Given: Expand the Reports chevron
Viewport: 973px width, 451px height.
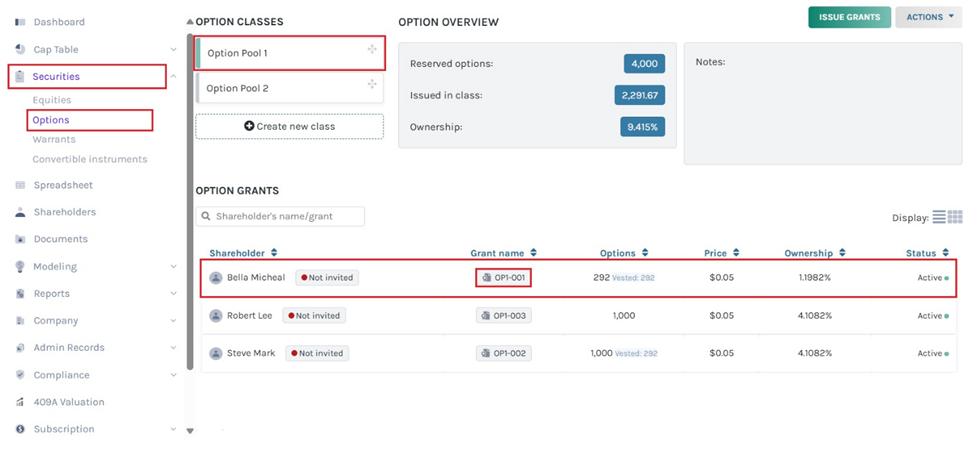Looking at the screenshot, I should (173, 293).
